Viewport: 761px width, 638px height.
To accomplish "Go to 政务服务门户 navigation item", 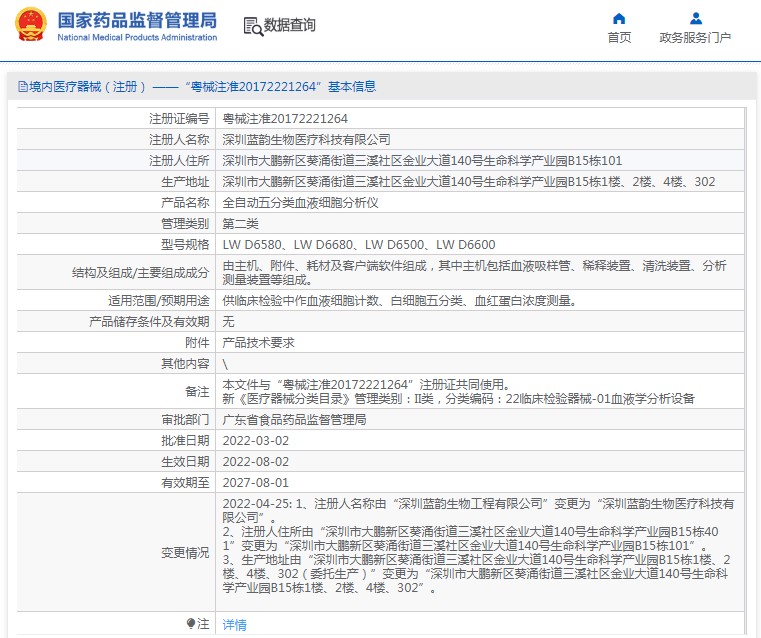I will 695,38.
